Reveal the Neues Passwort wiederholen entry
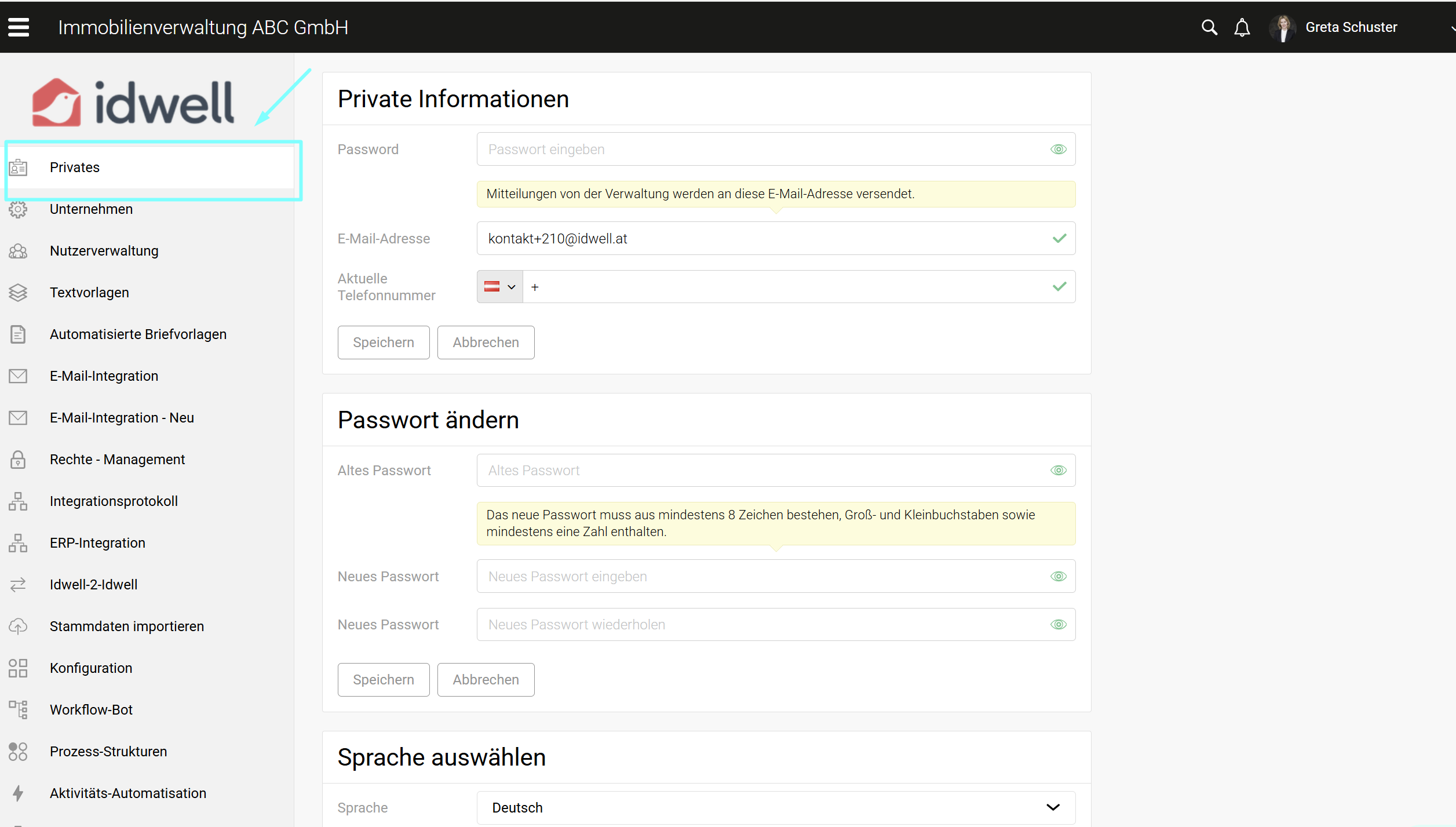Viewport: 1456px width, 827px height. [x=1058, y=625]
